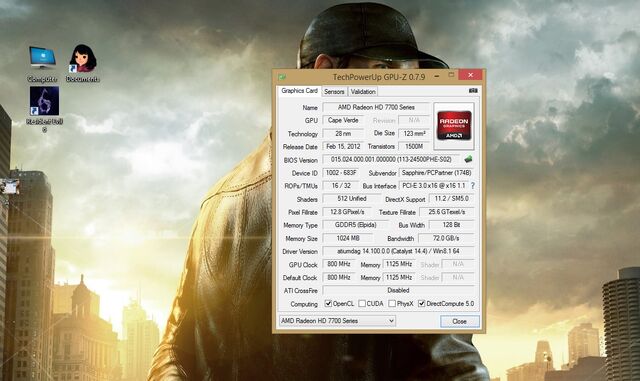Switch to the Sensors tab
Image resolution: width=640 pixels, height=381 pixels.
tap(334, 92)
